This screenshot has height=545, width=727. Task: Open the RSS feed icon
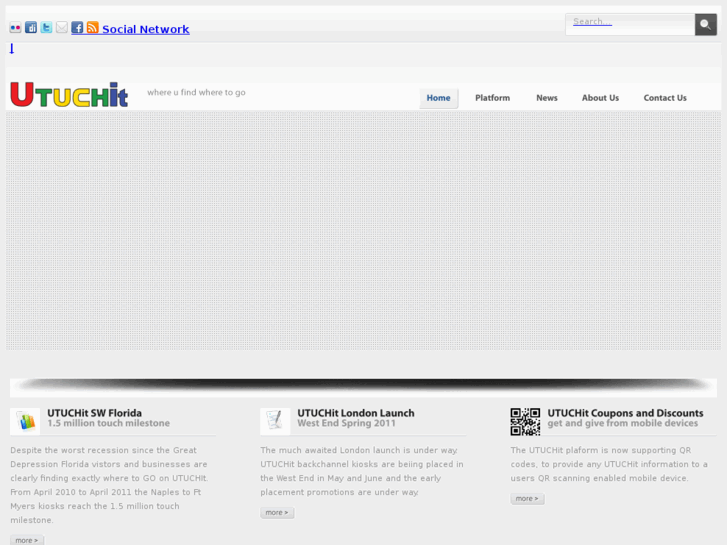93,27
